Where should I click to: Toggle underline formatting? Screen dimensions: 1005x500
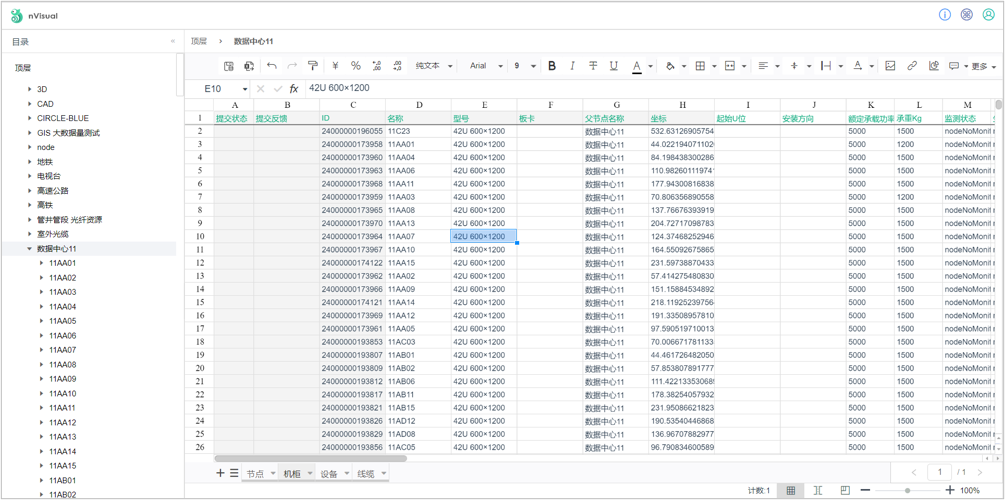coord(613,65)
